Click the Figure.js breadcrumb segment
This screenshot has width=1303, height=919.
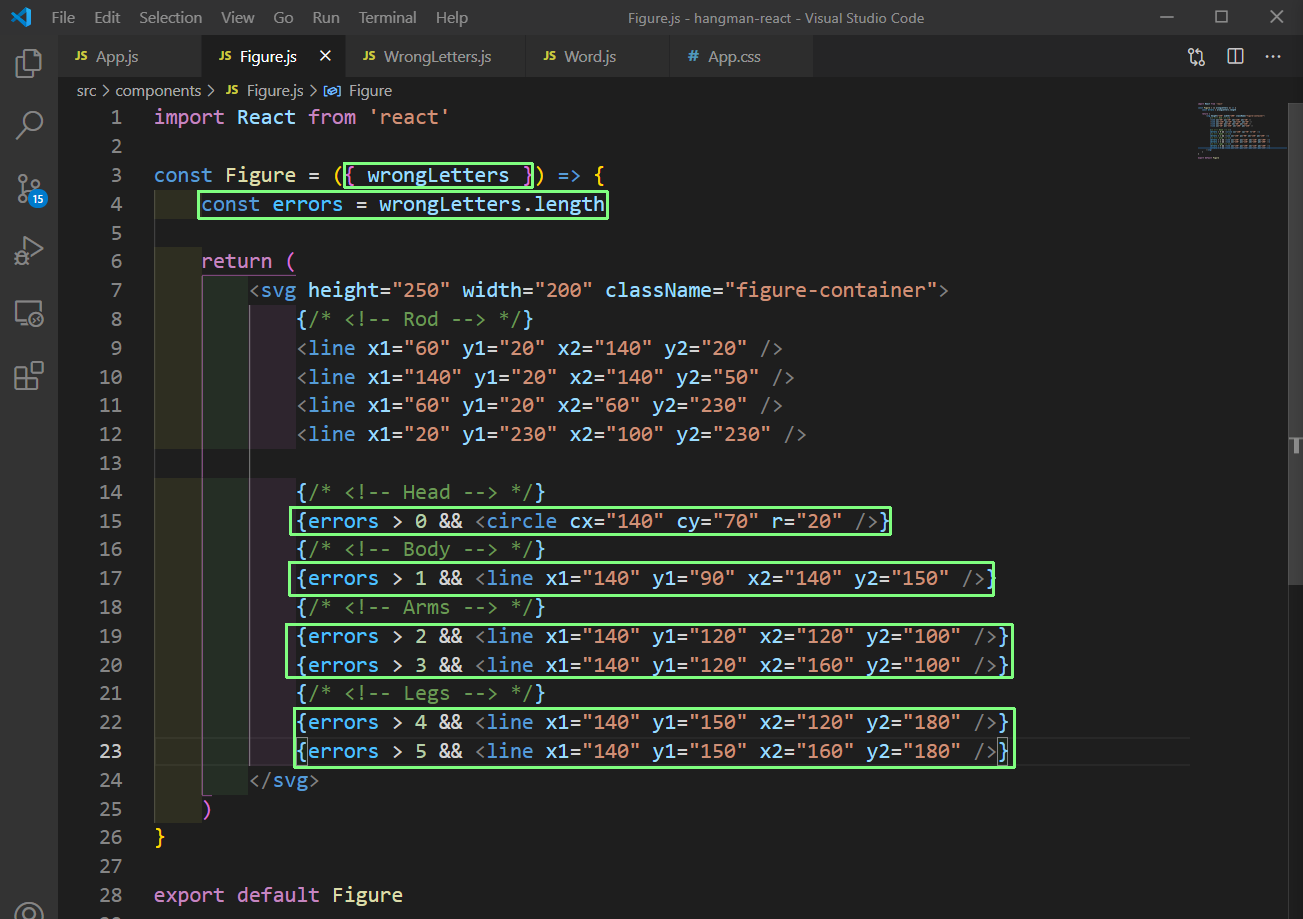click(265, 90)
